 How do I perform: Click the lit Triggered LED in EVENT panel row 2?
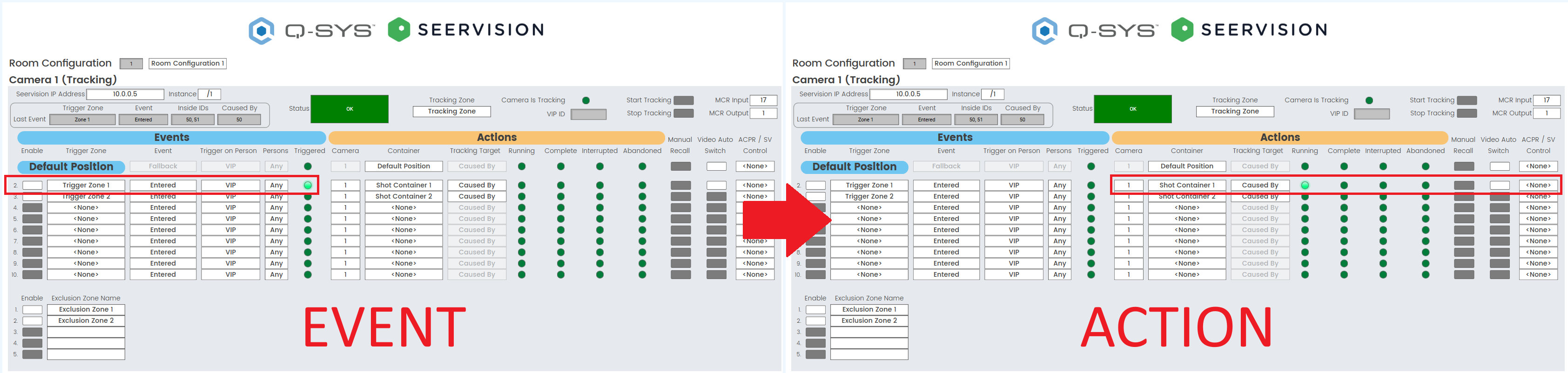click(307, 185)
